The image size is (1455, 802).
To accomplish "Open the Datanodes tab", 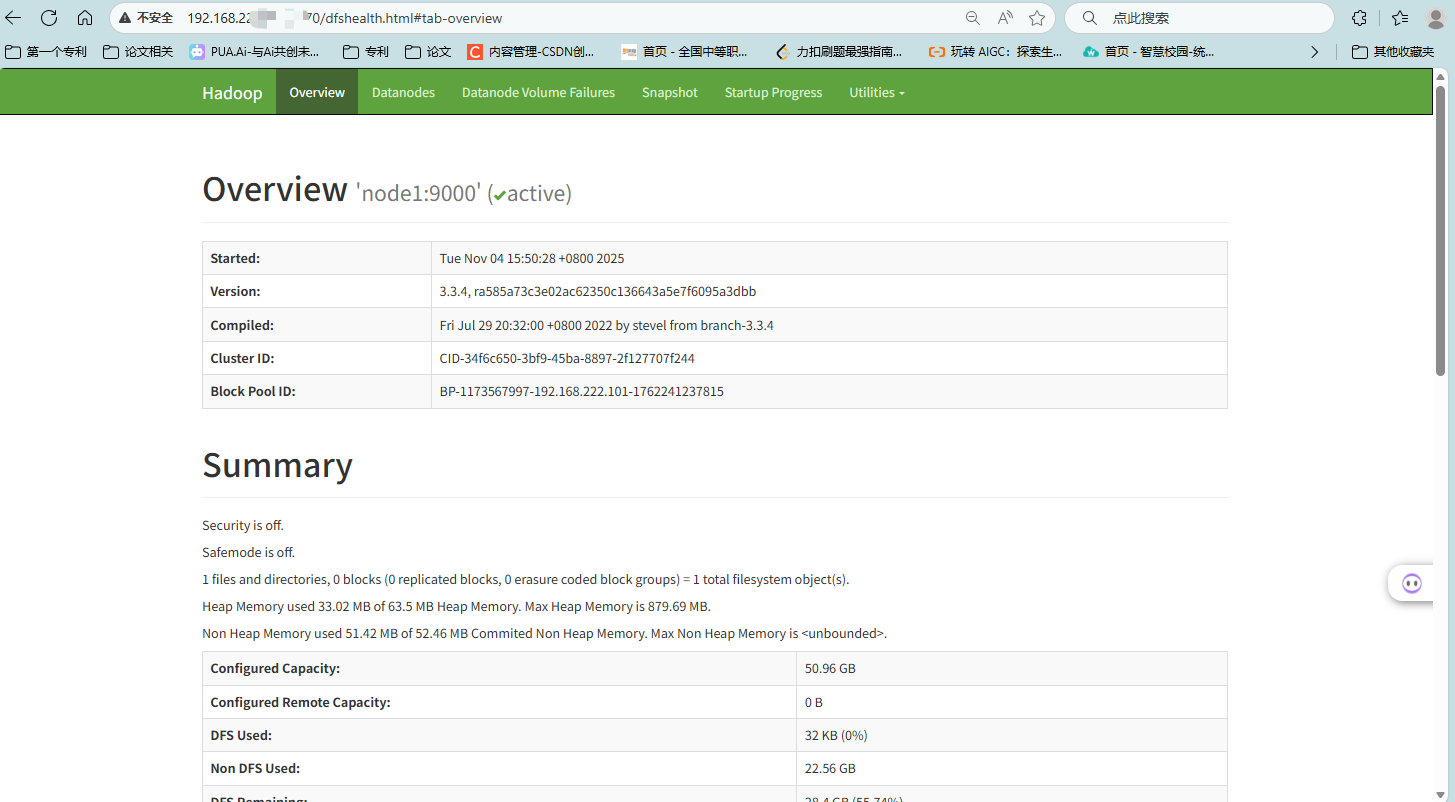I will point(403,92).
